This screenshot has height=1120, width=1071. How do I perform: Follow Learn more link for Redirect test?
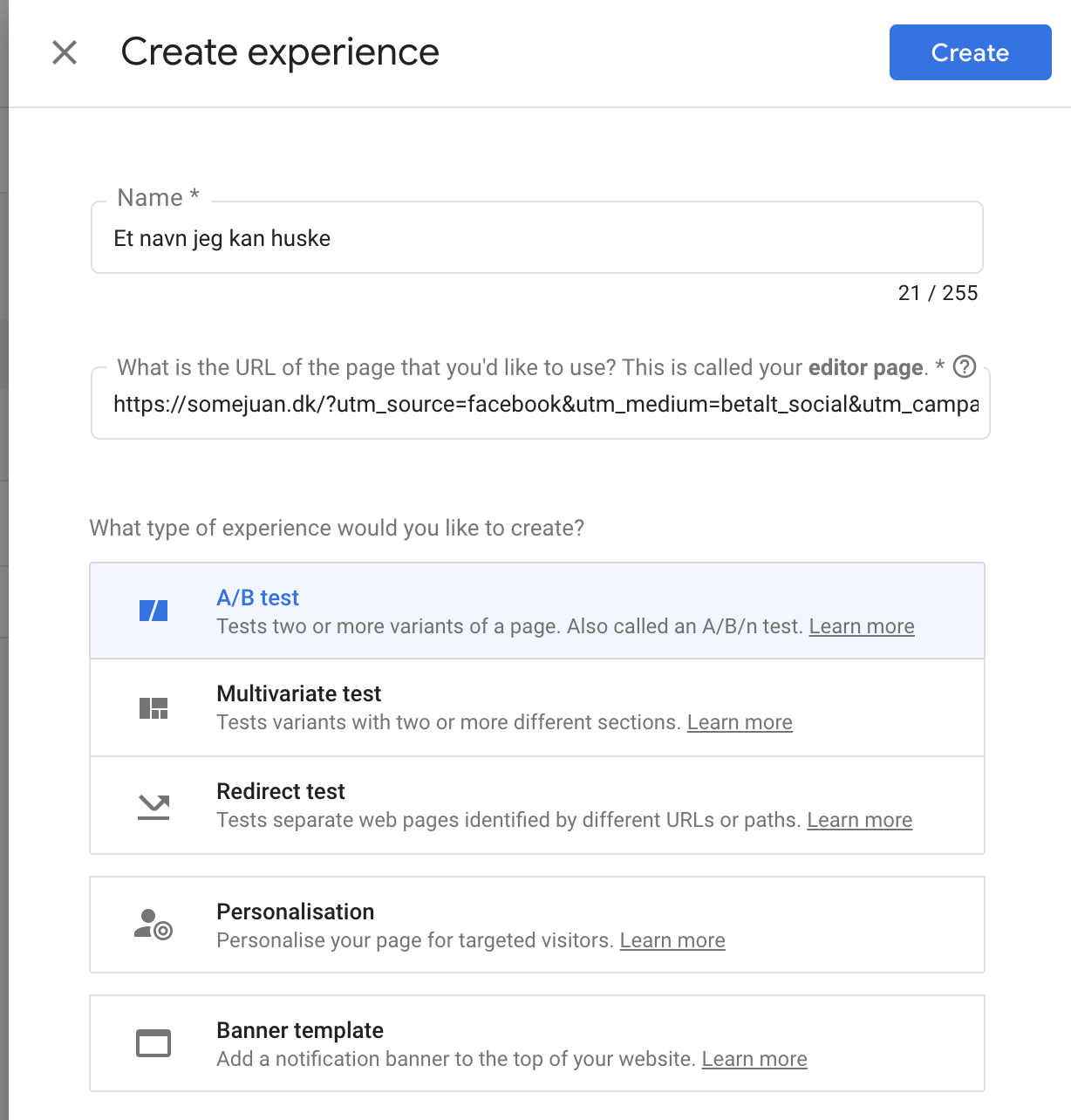(x=859, y=820)
